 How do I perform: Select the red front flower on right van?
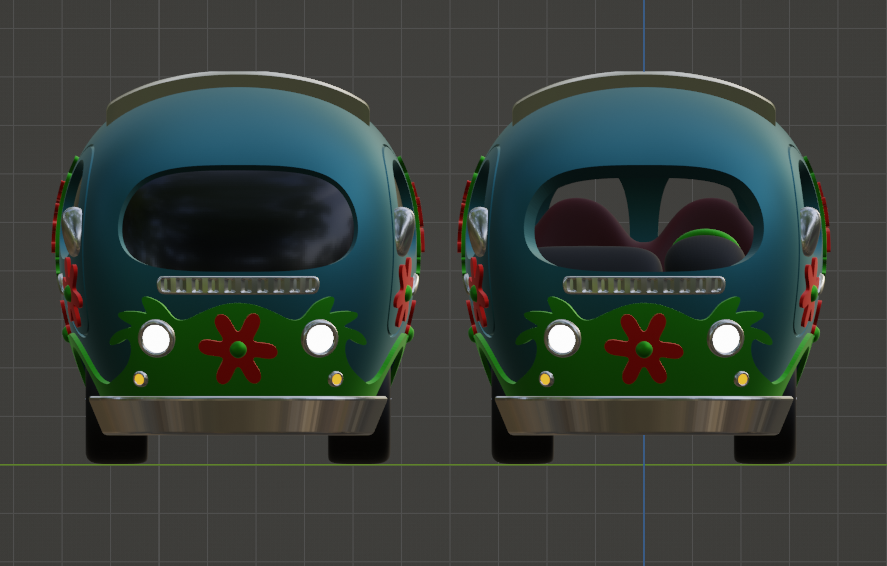pos(644,348)
